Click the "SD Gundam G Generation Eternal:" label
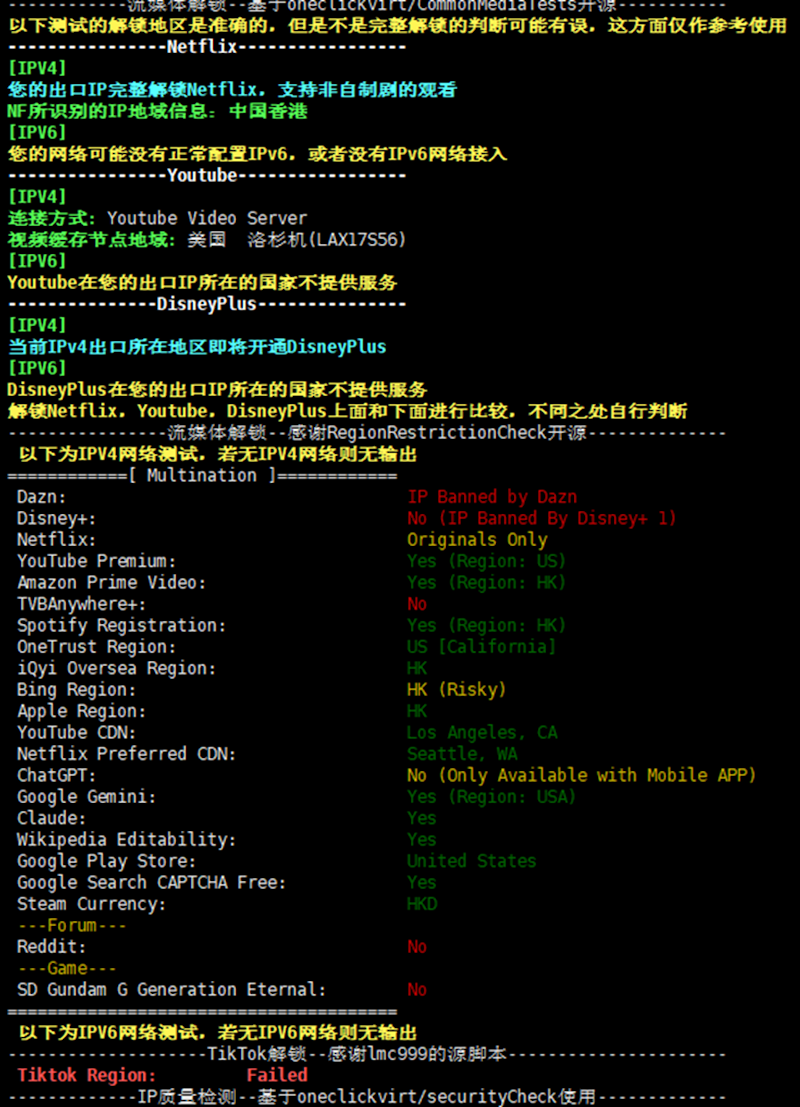The width and height of the screenshot is (800, 1107). pyautogui.click(x=171, y=990)
